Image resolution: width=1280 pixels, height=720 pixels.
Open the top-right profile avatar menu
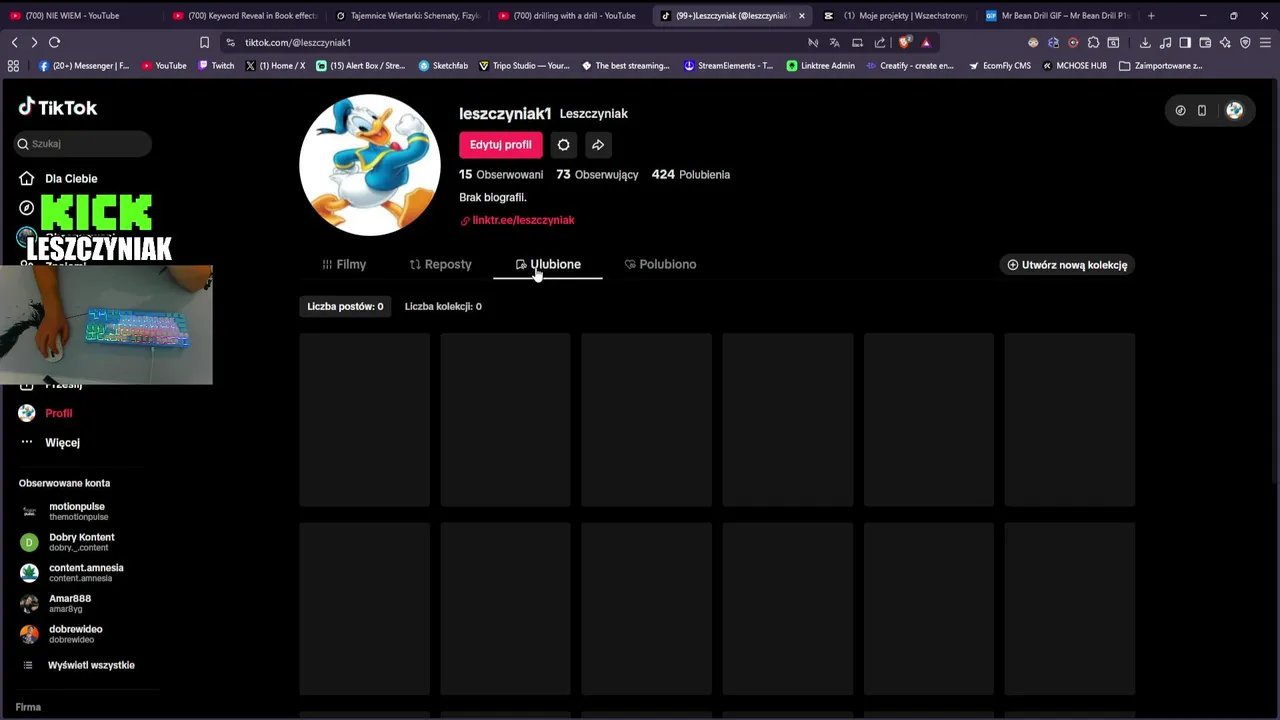(1234, 111)
